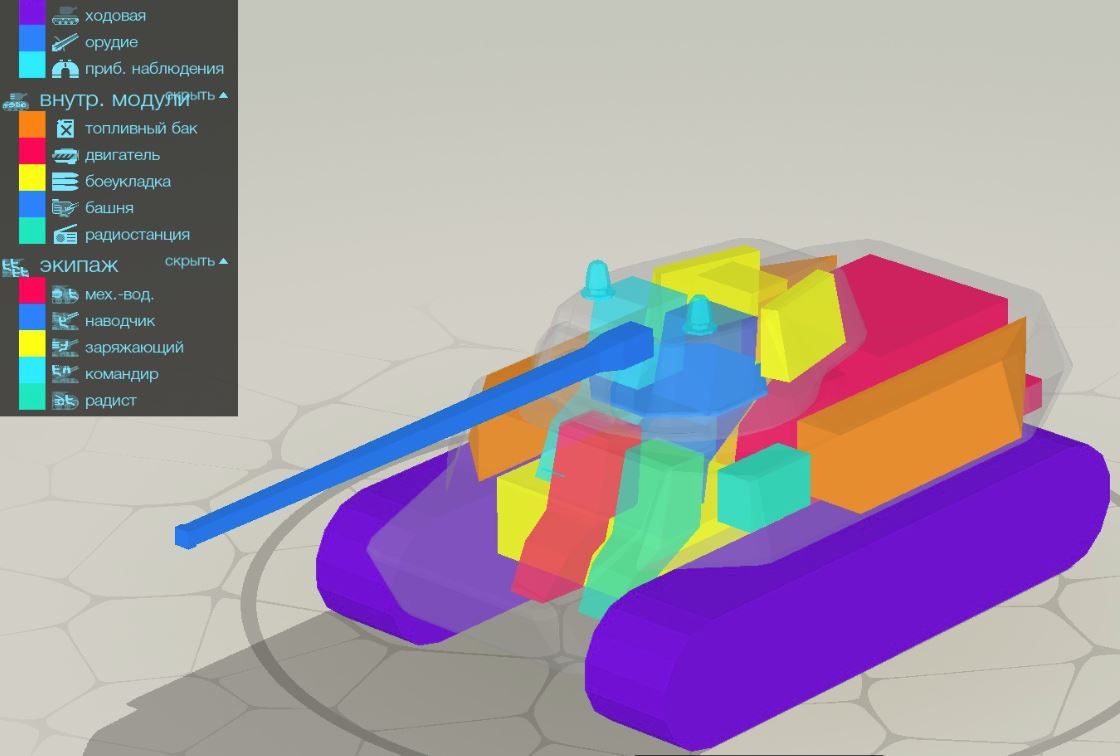Click the радист radio operator crew icon
Viewport: 1120px width, 756px height.
(x=65, y=400)
